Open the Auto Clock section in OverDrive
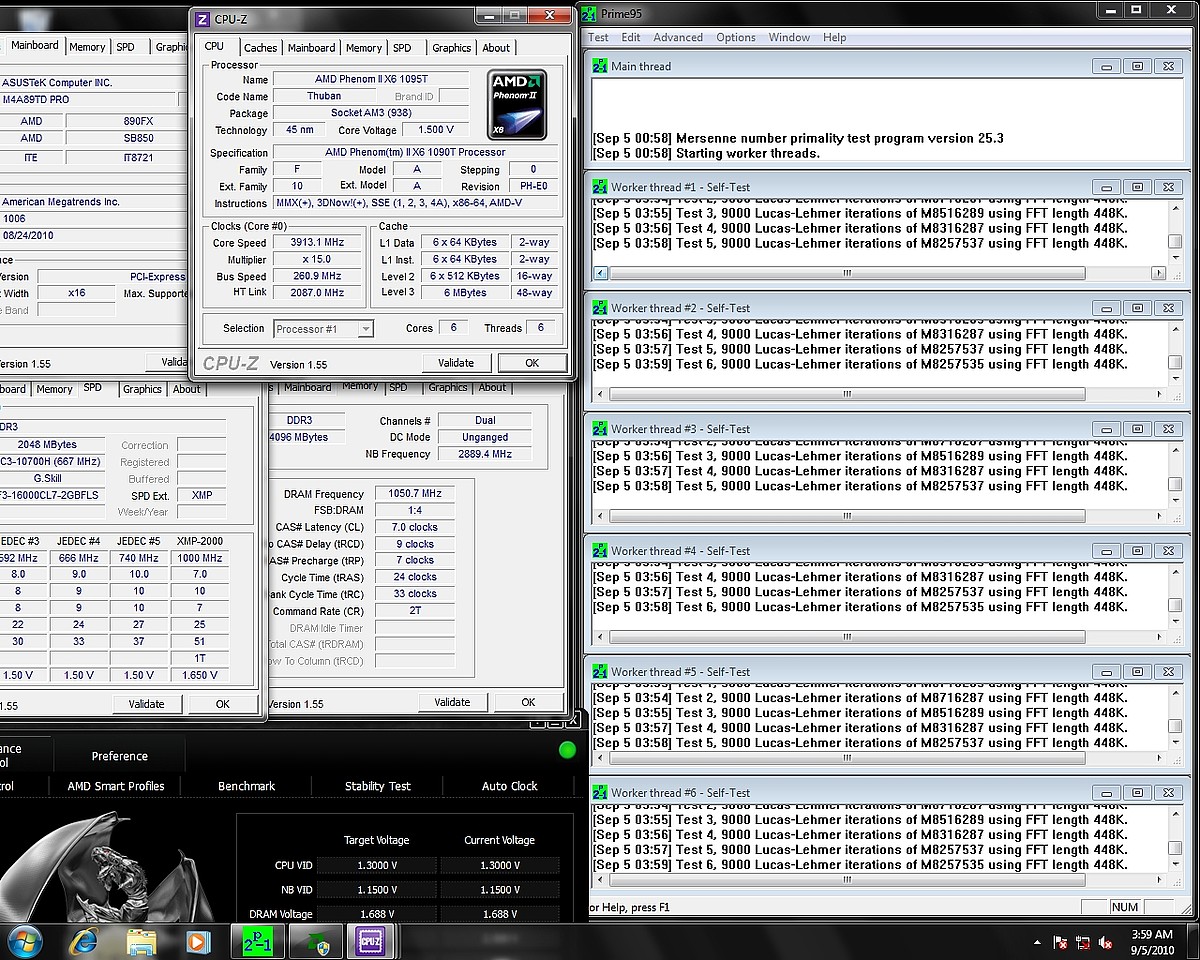This screenshot has width=1200, height=960. (x=509, y=786)
